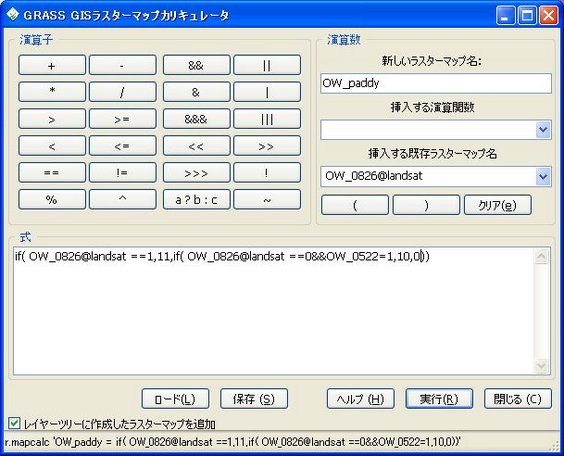The image size is (564, 456).
Task: Insert the logical AND && operator
Action: click(196, 65)
